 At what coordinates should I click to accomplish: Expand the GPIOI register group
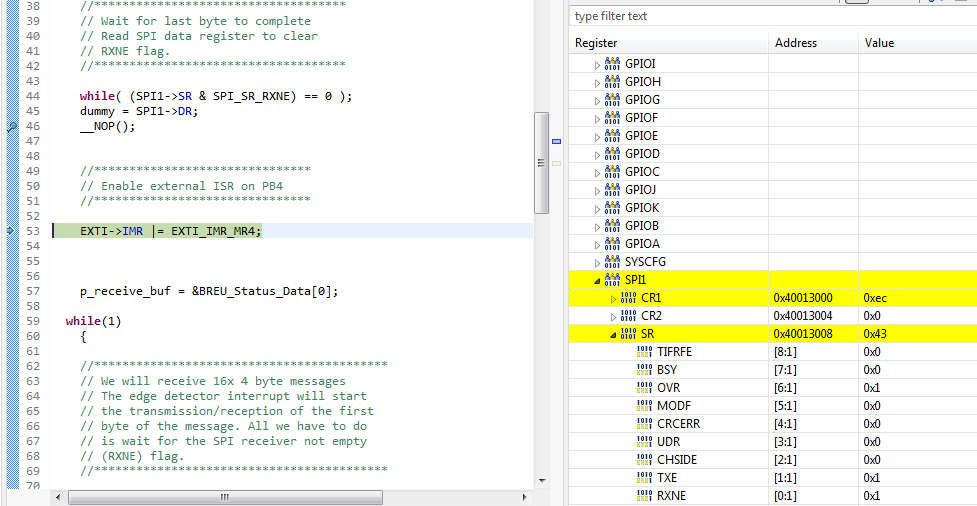tap(597, 64)
